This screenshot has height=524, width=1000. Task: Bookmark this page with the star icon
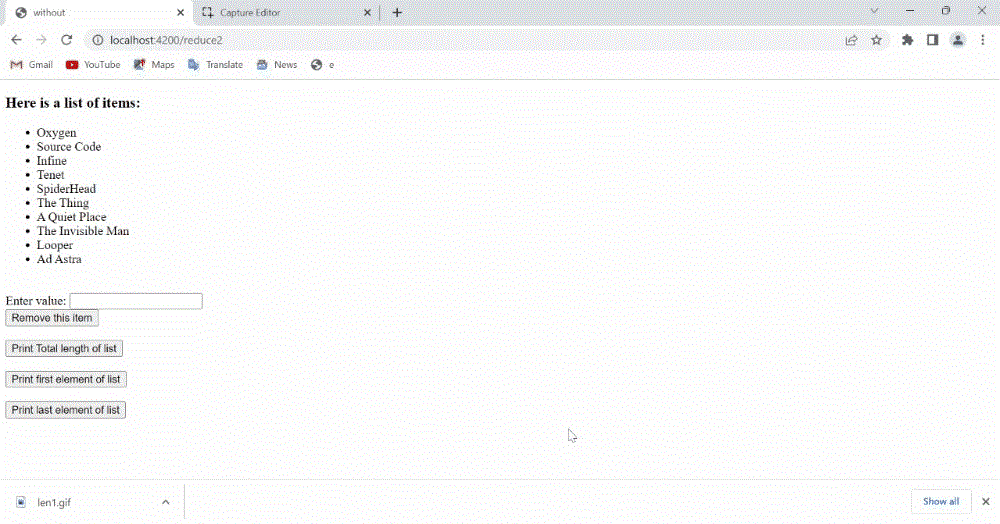click(877, 40)
